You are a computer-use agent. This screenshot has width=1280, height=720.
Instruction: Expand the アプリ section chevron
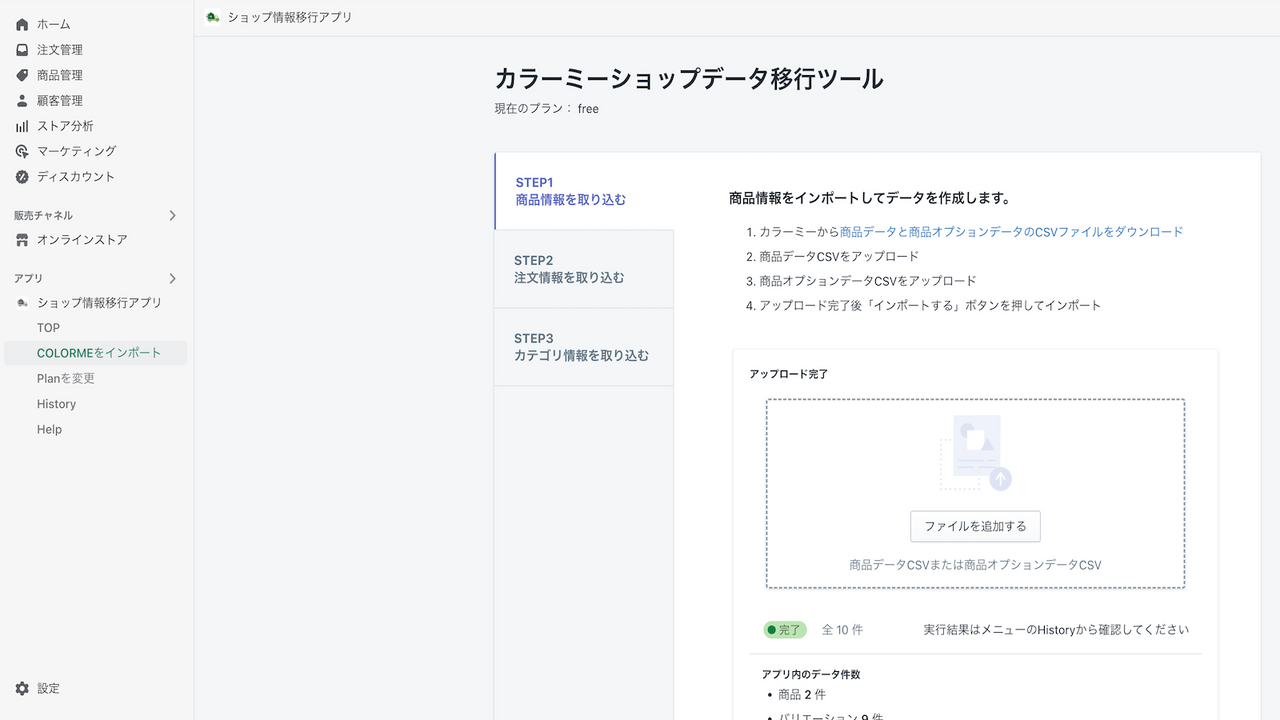[x=172, y=278]
